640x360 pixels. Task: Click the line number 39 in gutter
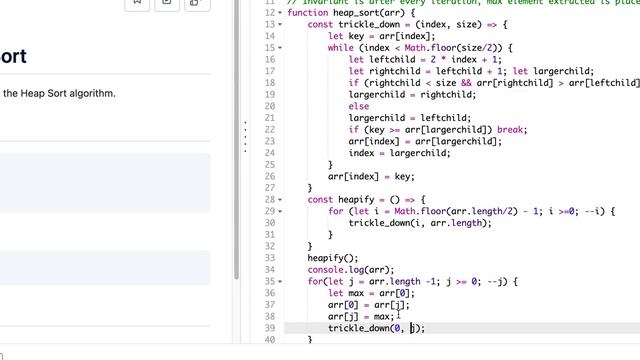270,328
